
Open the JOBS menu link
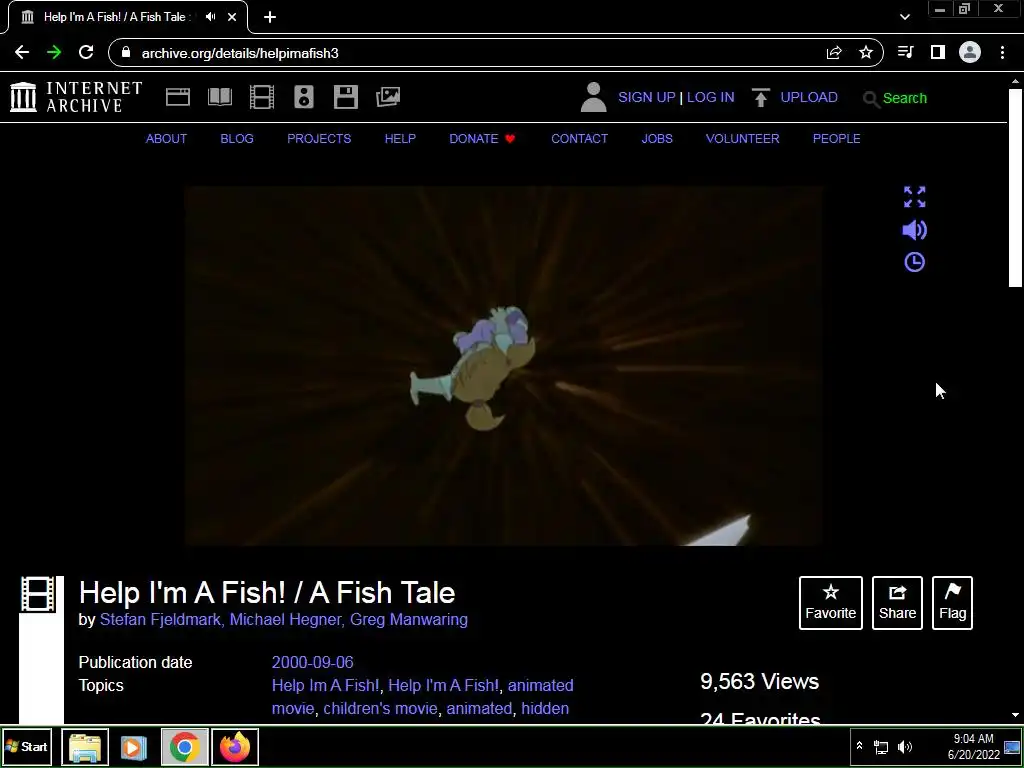click(x=657, y=138)
